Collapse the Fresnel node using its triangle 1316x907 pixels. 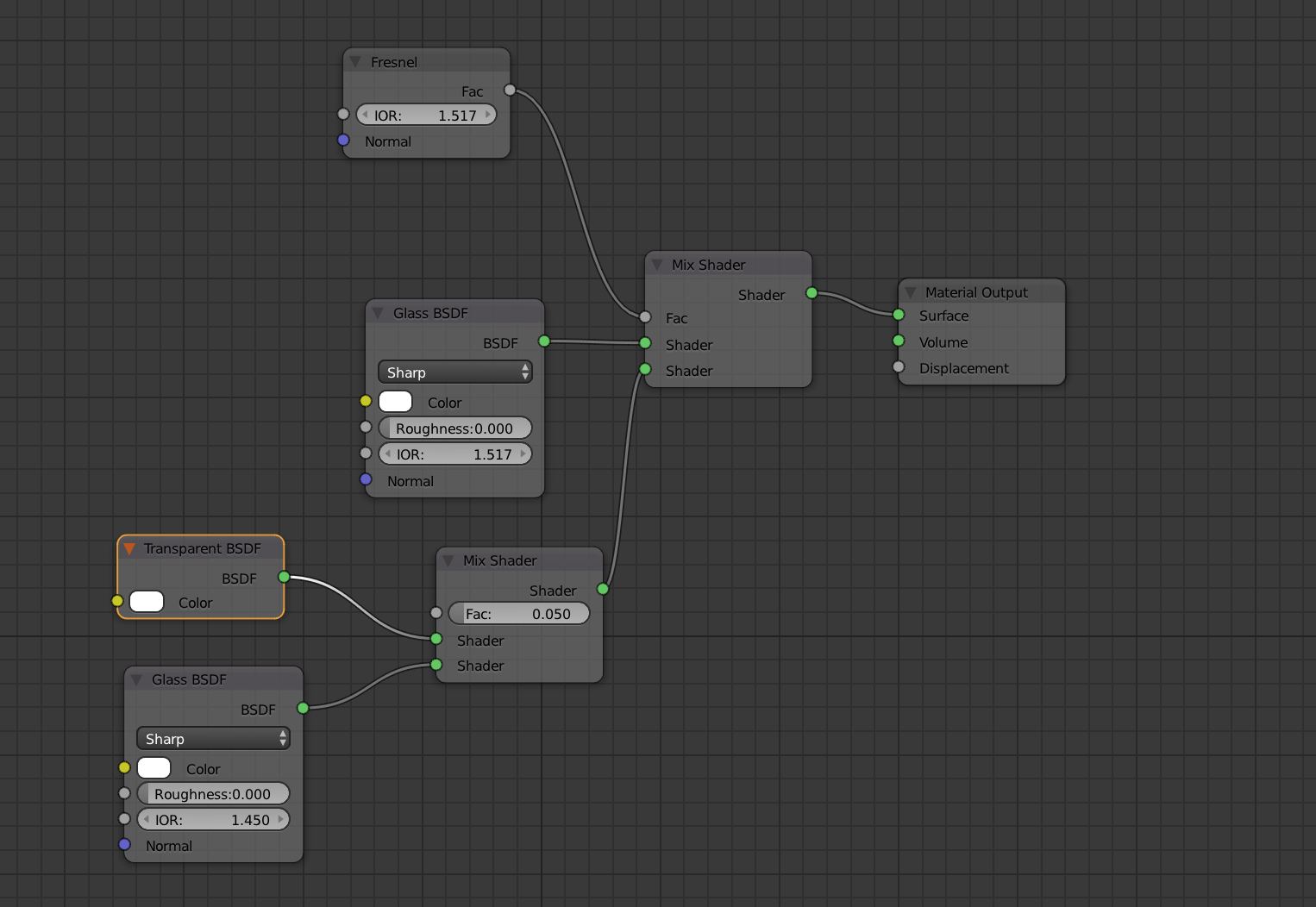coord(355,62)
